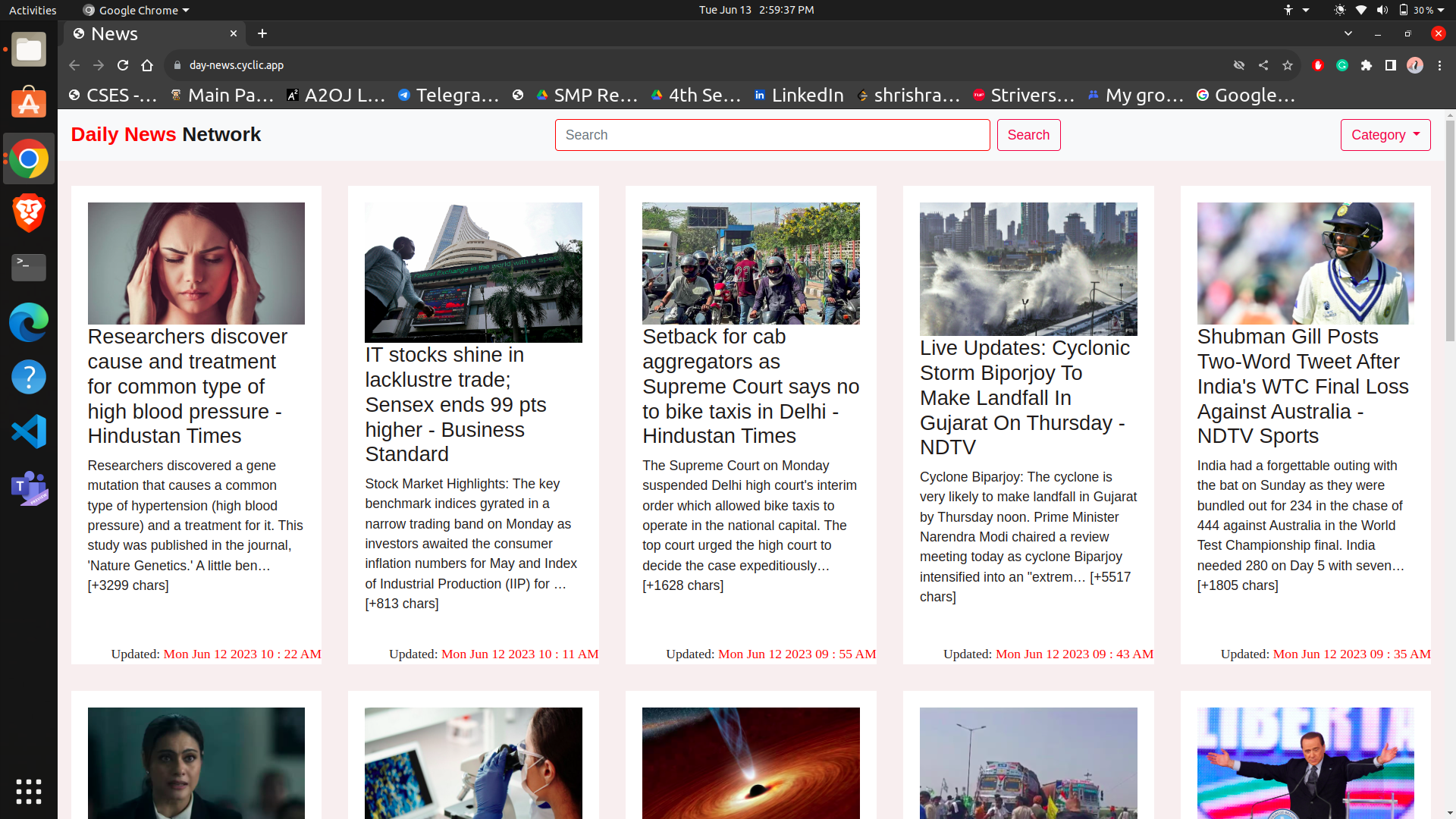The image size is (1456, 819).
Task: Open Terminal from the dock
Action: pyautogui.click(x=29, y=268)
